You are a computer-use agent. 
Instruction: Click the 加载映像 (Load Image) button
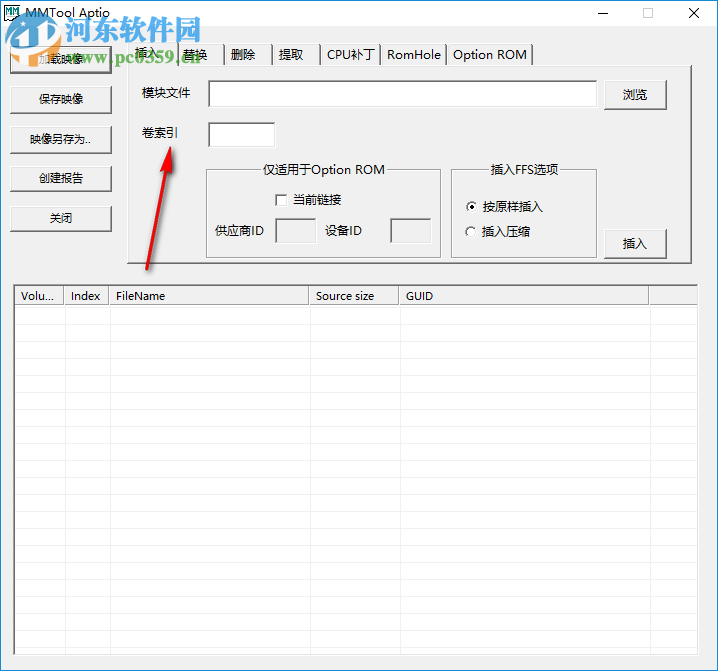(x=61, y=59)
